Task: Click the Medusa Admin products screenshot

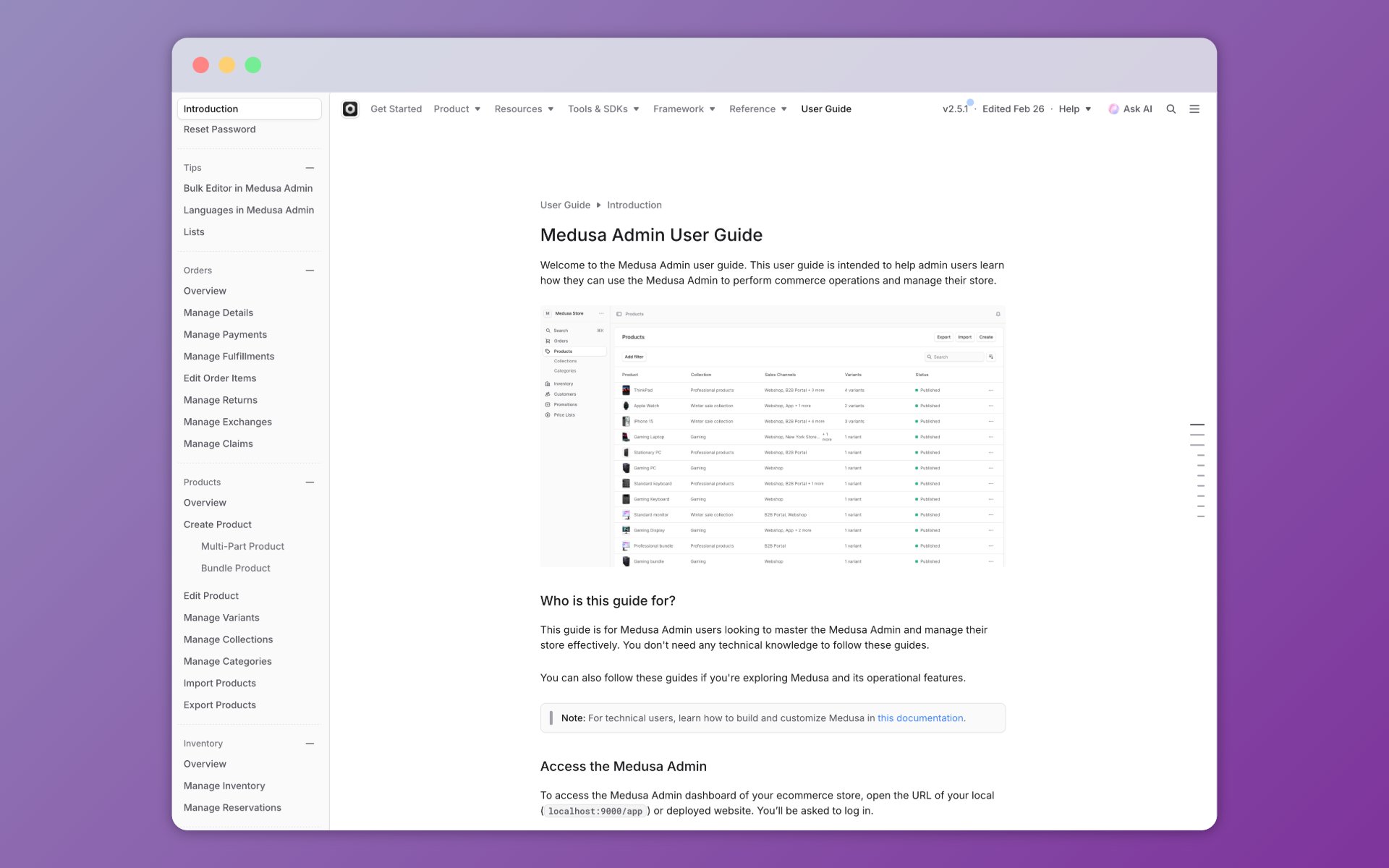Action: [773, 436]
